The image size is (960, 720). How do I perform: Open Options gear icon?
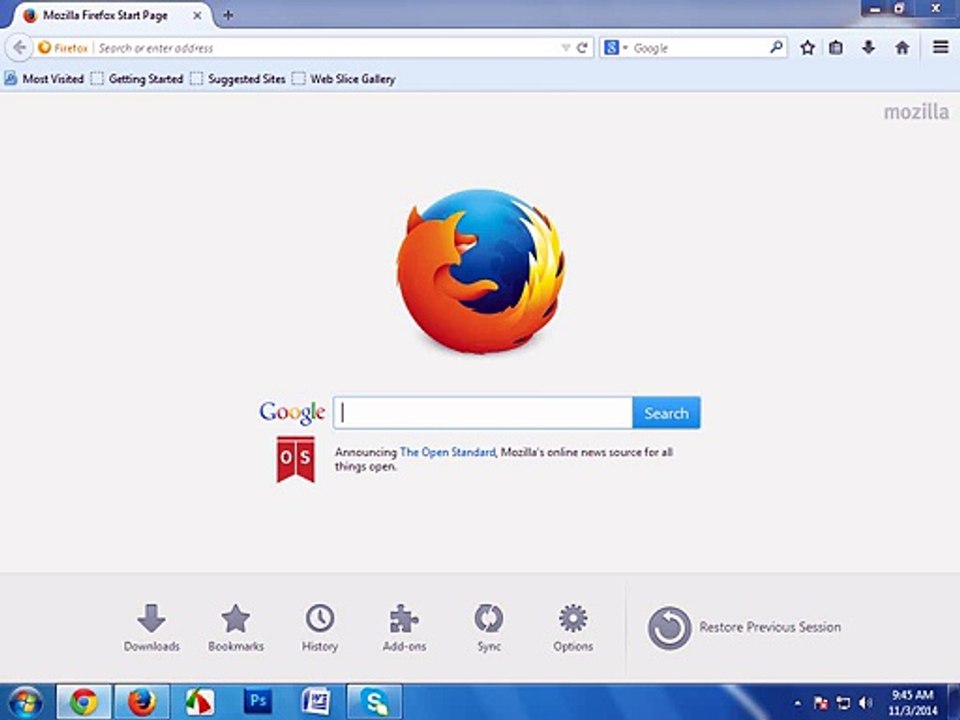pos(573,628)
